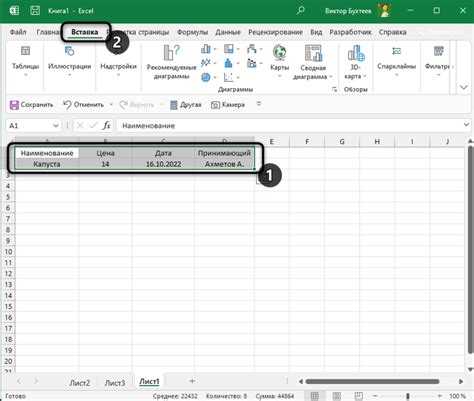The width and height of the screenshot is (474, 401).
Task: Open the Диаграммы dialog launcher
Action: [334, 89]
